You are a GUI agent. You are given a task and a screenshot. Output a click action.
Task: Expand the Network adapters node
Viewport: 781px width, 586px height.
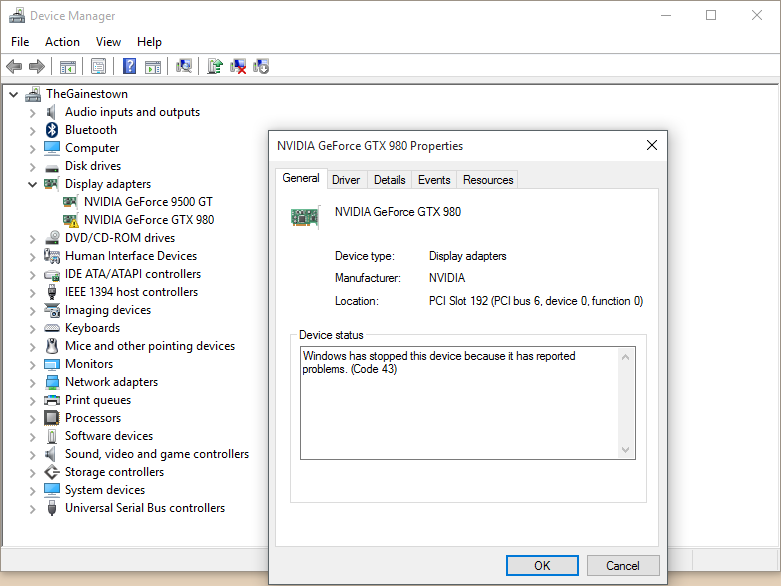coord(33,382)
